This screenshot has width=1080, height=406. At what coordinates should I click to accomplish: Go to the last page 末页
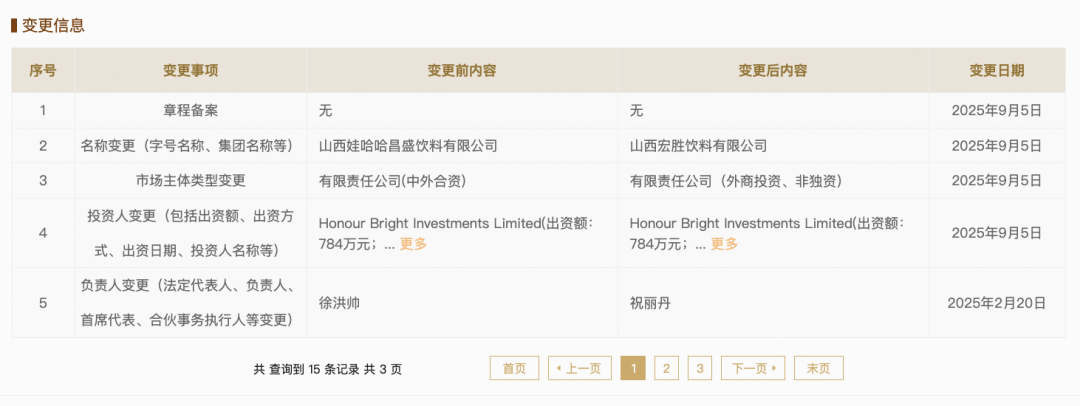point(818,368)
